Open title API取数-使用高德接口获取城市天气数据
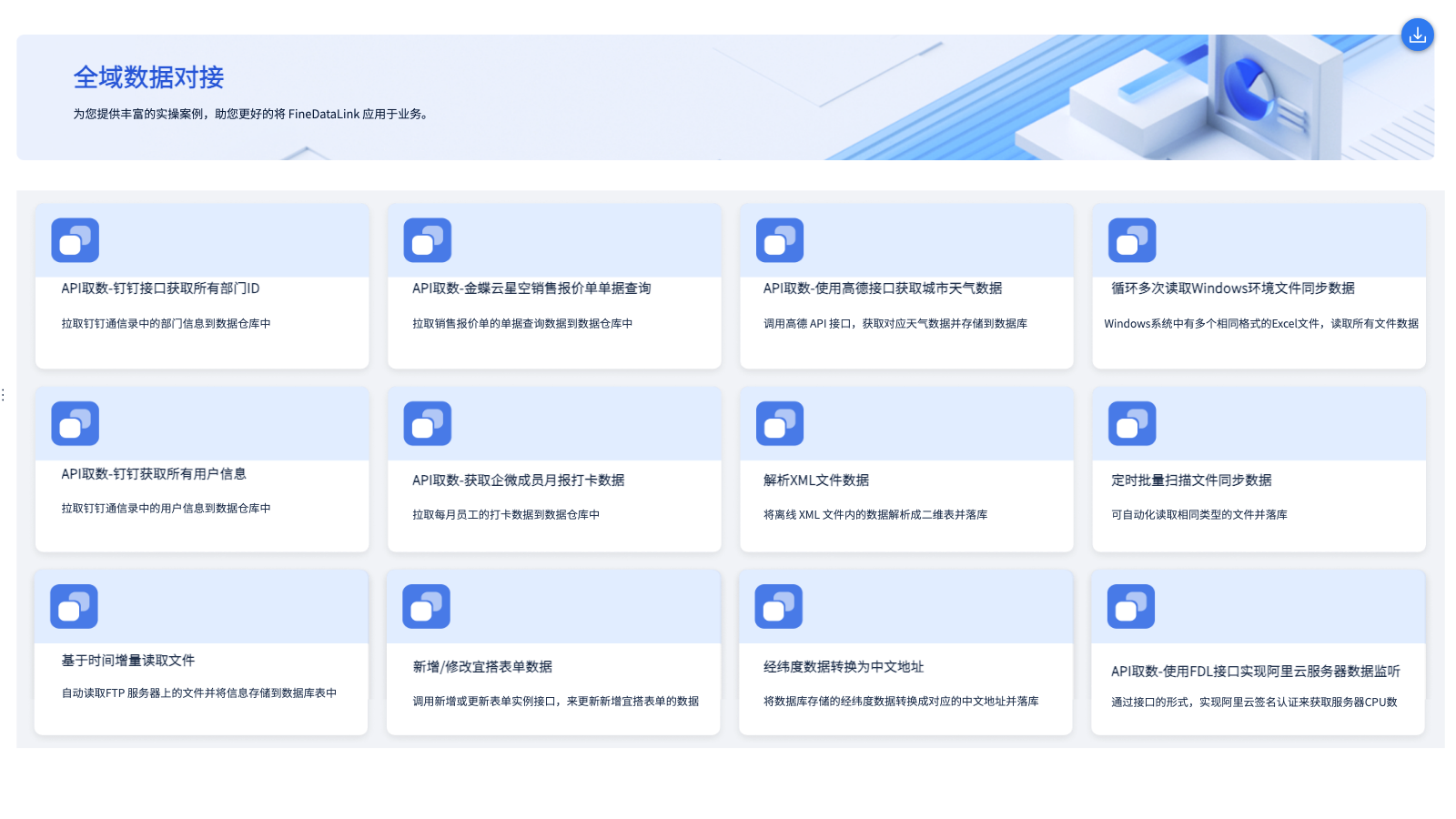This screenshot has height=819, width=1456. coord(883,288)
